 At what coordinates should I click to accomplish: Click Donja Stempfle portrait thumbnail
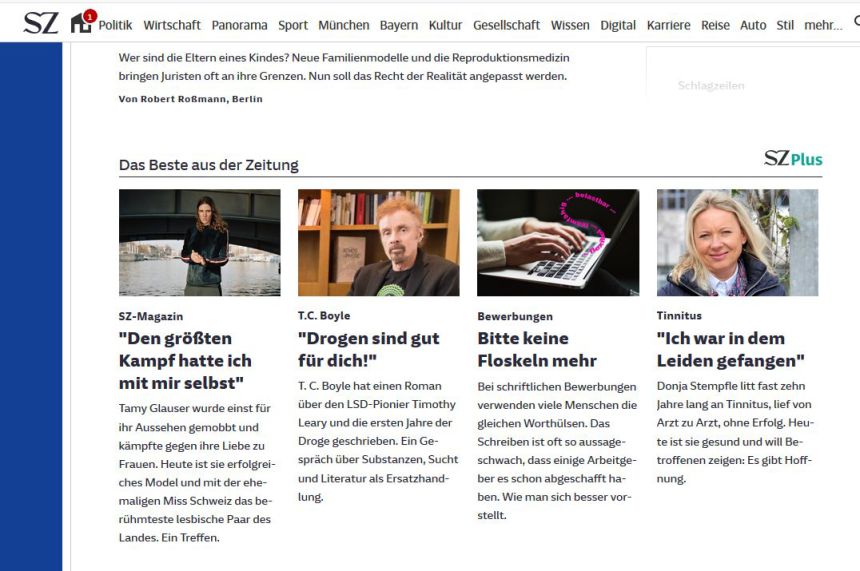(737, 242)
